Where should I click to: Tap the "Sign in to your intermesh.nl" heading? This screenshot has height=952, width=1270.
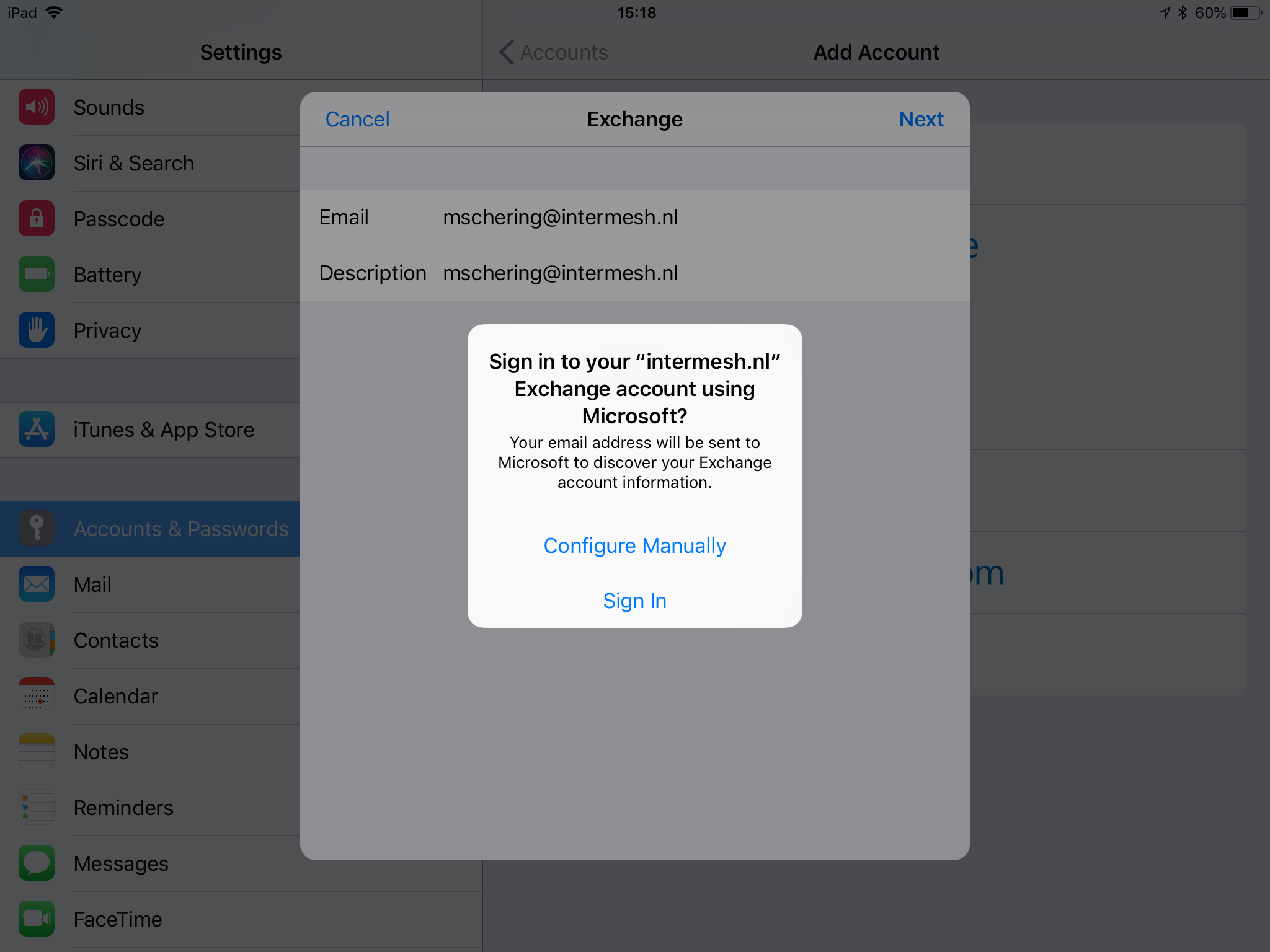pyautogui.click(x=635, y=389)
